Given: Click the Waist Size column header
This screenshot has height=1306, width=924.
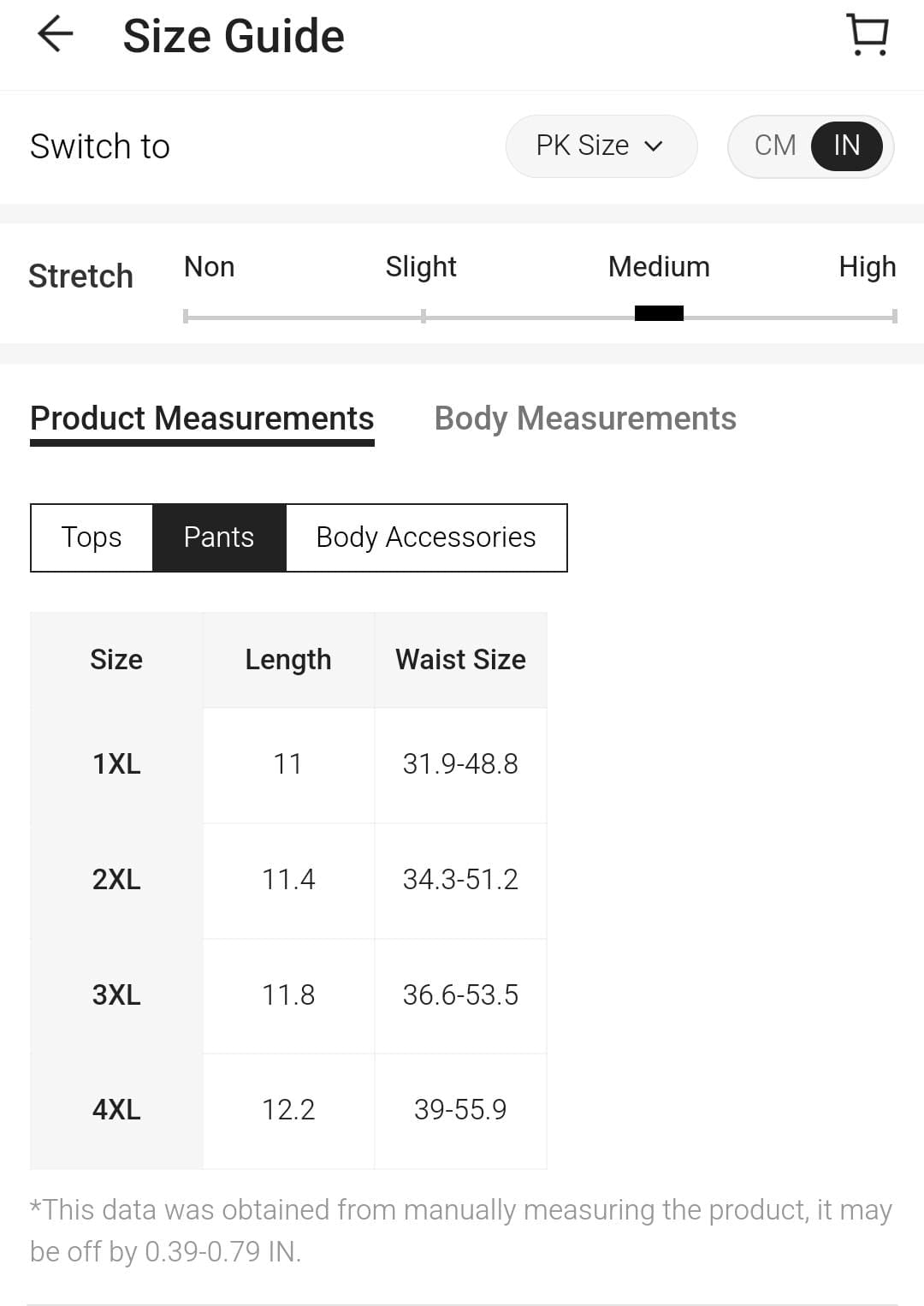Looking at the screenshot, I should (460, 660).
